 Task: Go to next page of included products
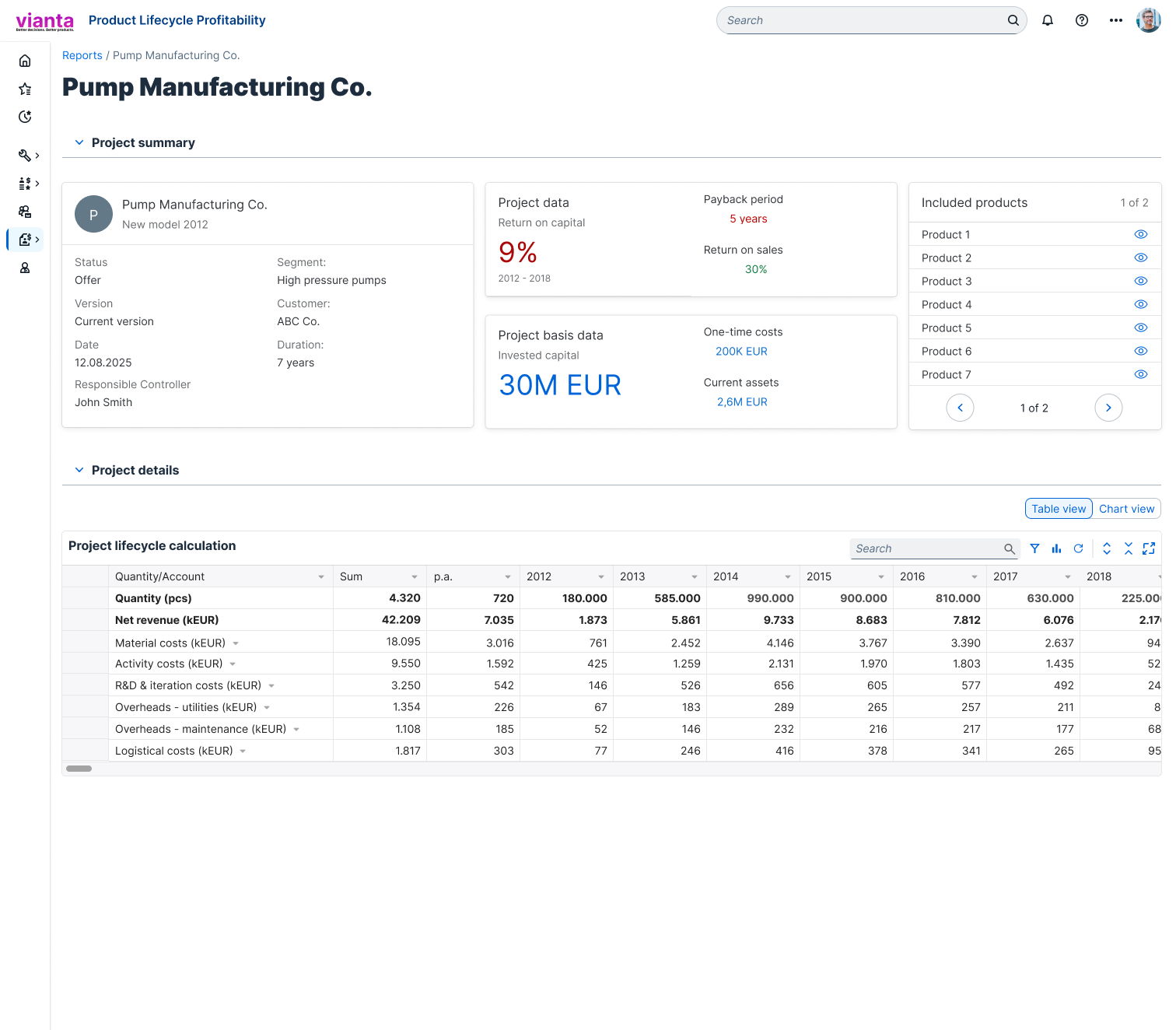(x=1108, y=408)
